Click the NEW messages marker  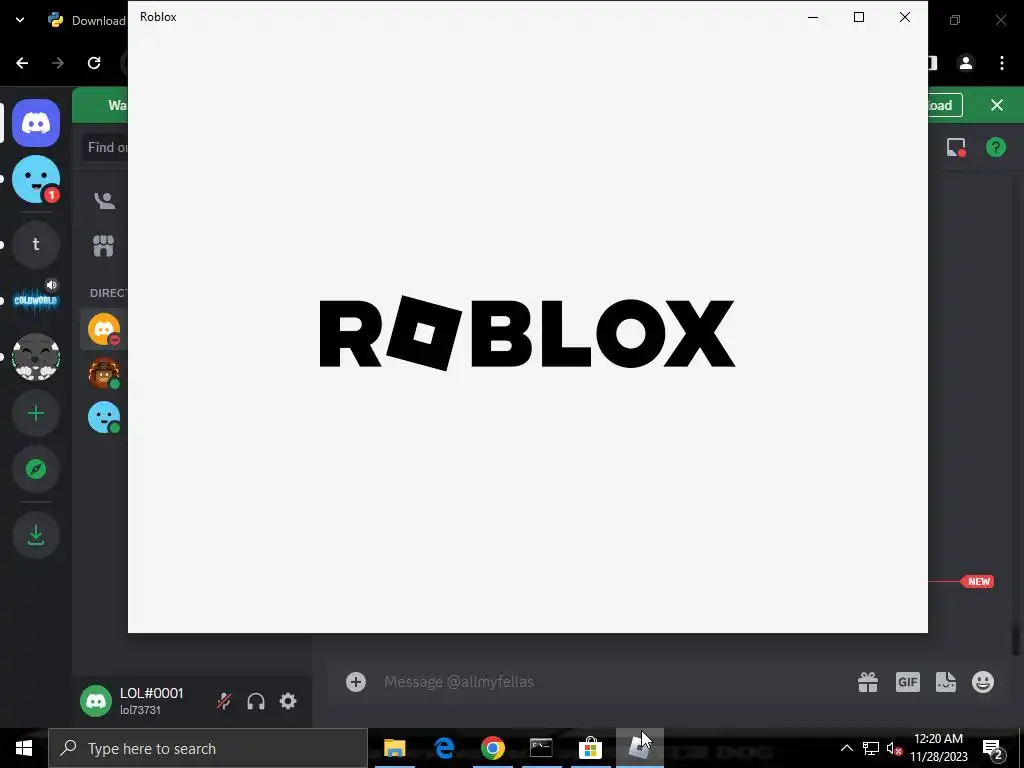point(978,581)
